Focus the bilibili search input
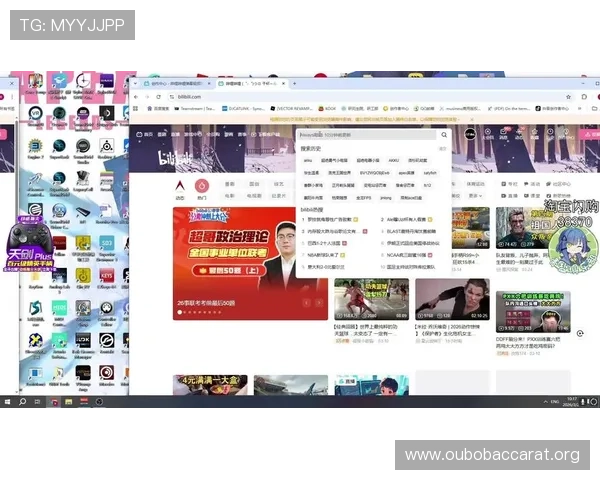This screenshot has width=600, height=480. point(367,135)
